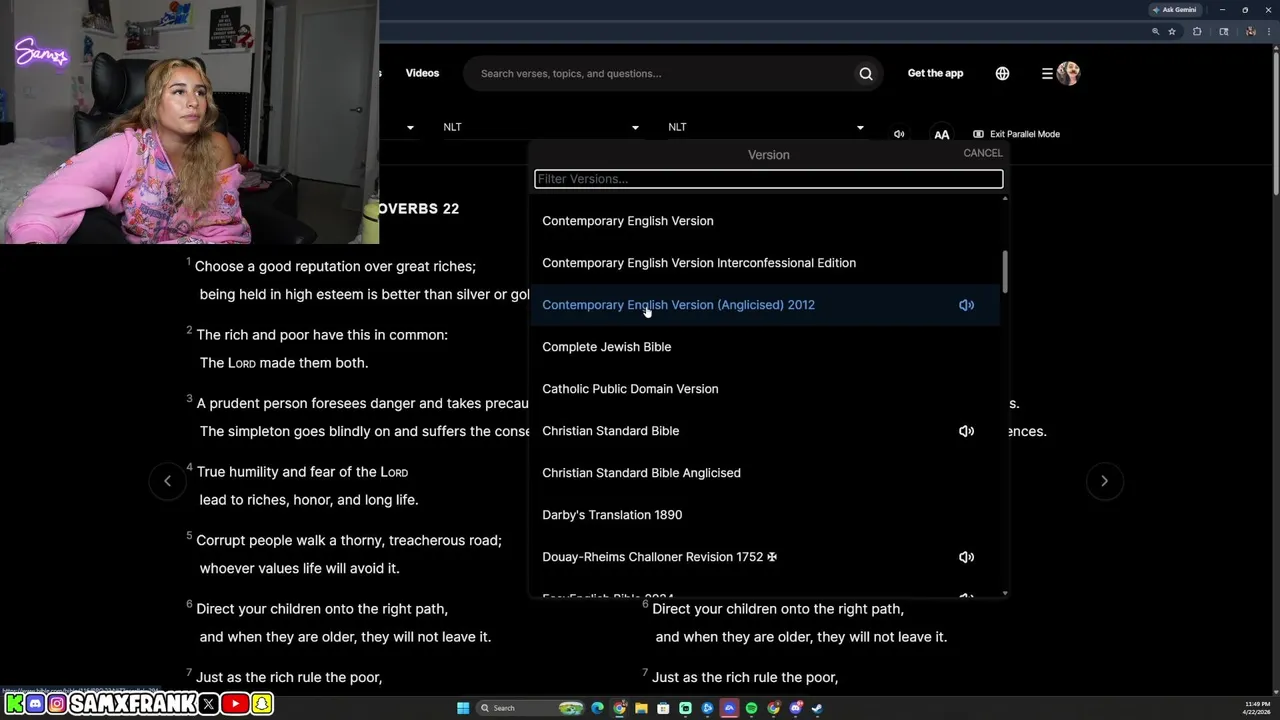The image size is (1280, 720).
Task: Click verse 1 text Choose a good reputation
Action: (335, 266)
